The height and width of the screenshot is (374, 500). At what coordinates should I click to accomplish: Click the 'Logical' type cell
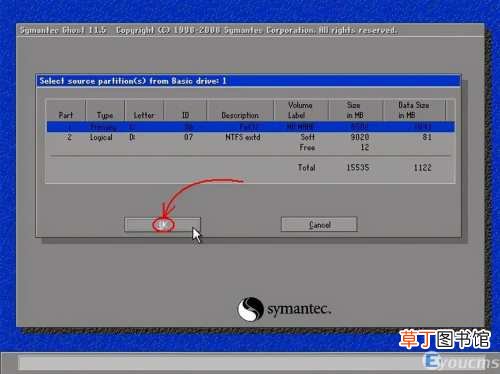click(x=101, y=137)
